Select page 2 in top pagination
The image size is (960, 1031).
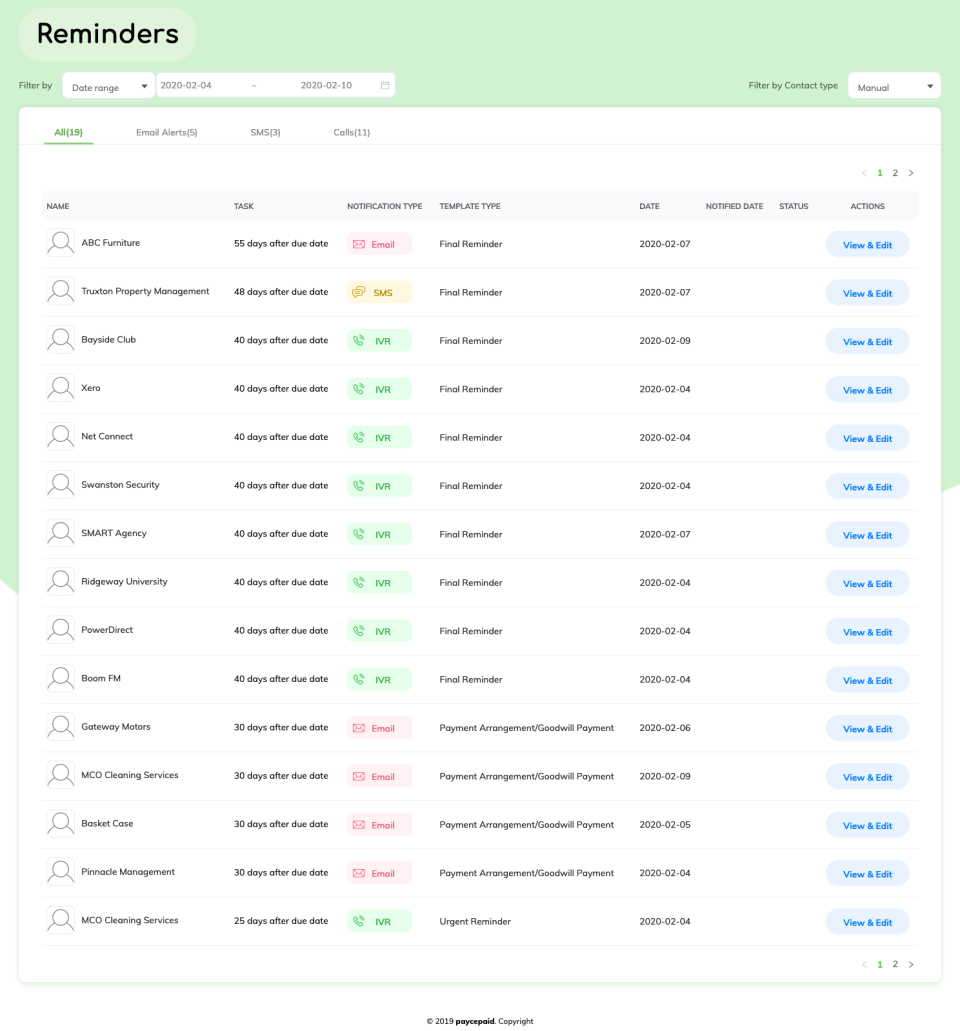(895, 173)
